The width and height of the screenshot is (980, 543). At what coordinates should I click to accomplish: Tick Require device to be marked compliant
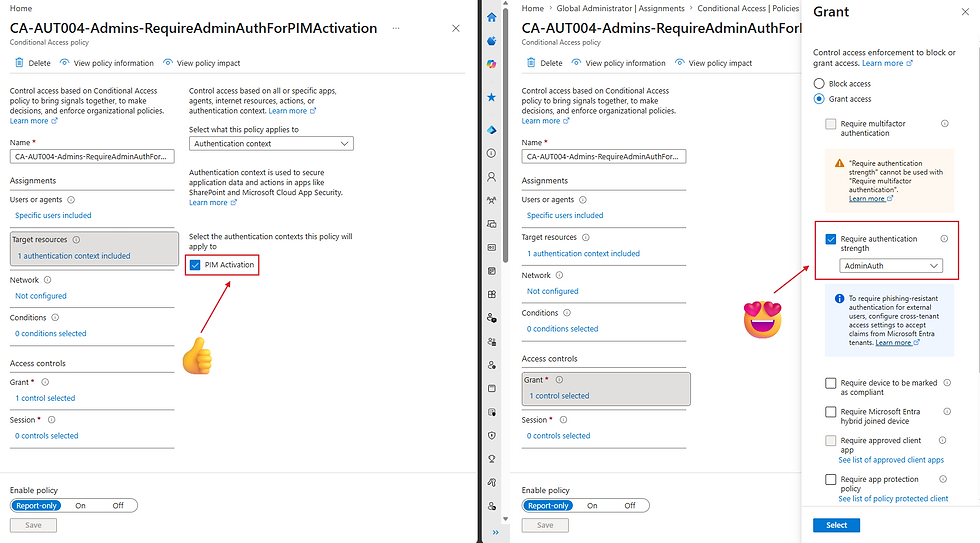coord(831,383)
